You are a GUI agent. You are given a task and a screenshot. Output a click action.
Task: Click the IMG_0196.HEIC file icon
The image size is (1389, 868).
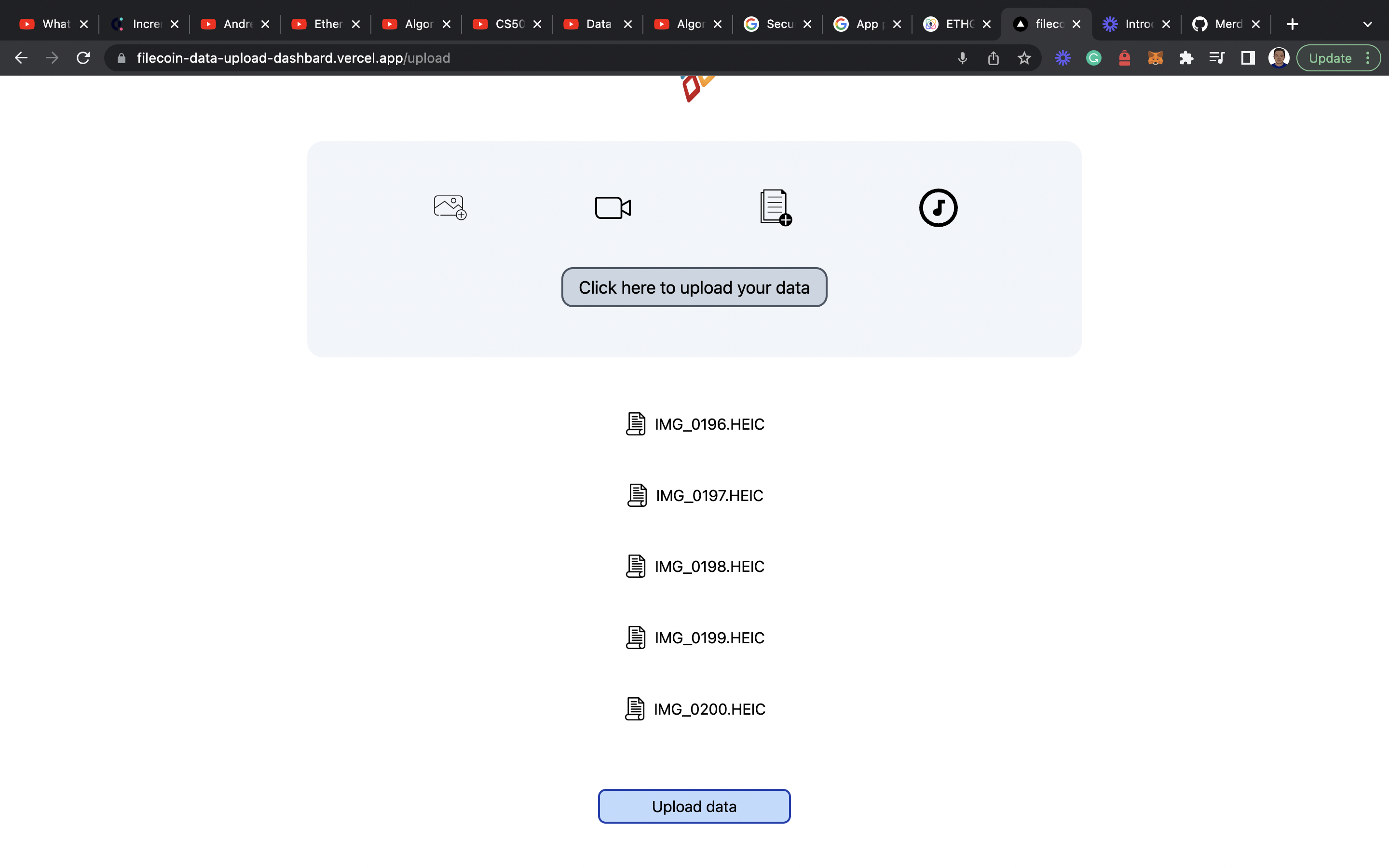pyautogui.click(x=634, y=424)
